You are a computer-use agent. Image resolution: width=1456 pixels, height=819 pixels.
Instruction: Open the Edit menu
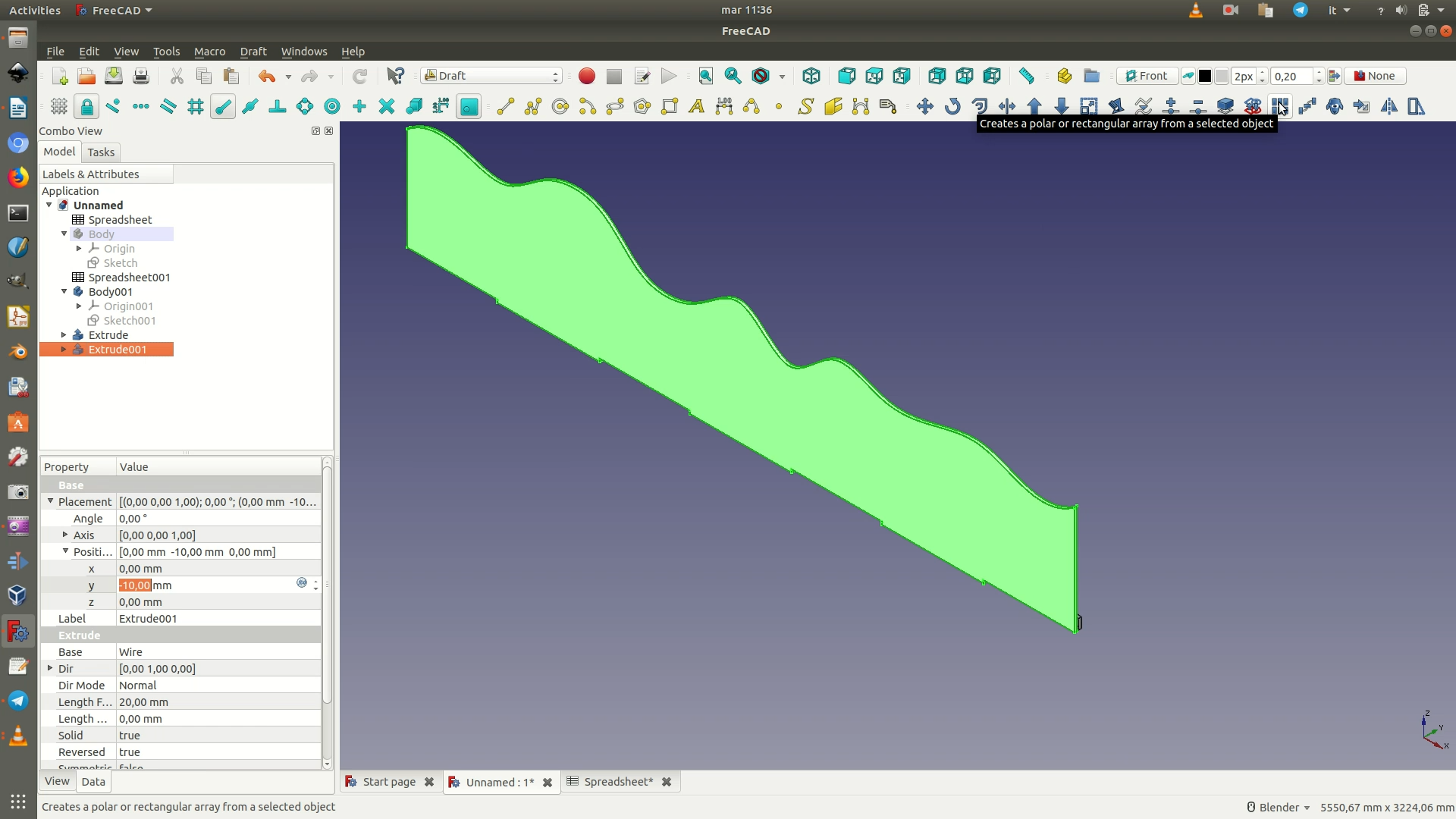coord(89,52)
